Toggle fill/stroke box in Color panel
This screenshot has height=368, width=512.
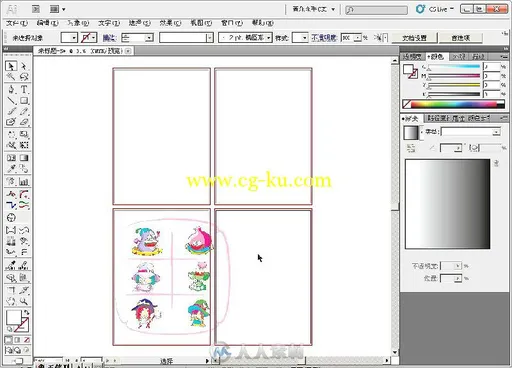click(x=410, y=71)
